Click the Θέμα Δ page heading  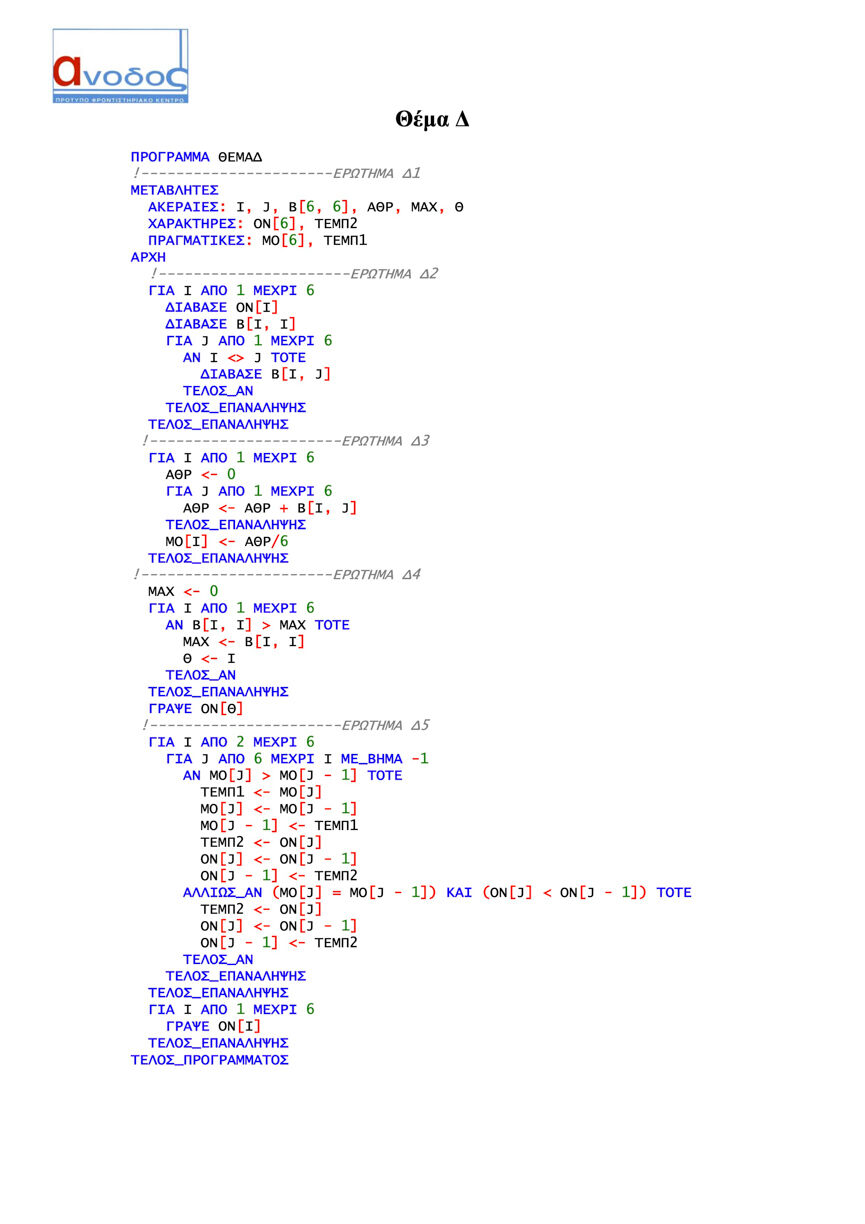point(431,120)
